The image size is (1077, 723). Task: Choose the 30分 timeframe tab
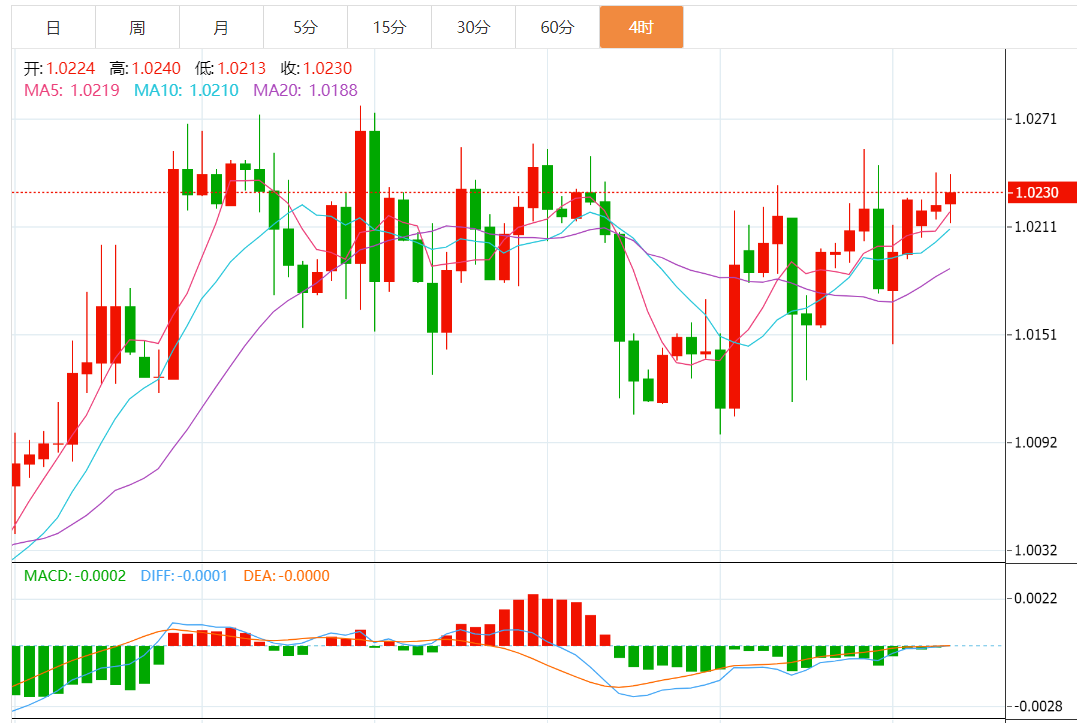pyautogui.click(x=473, y=27)
